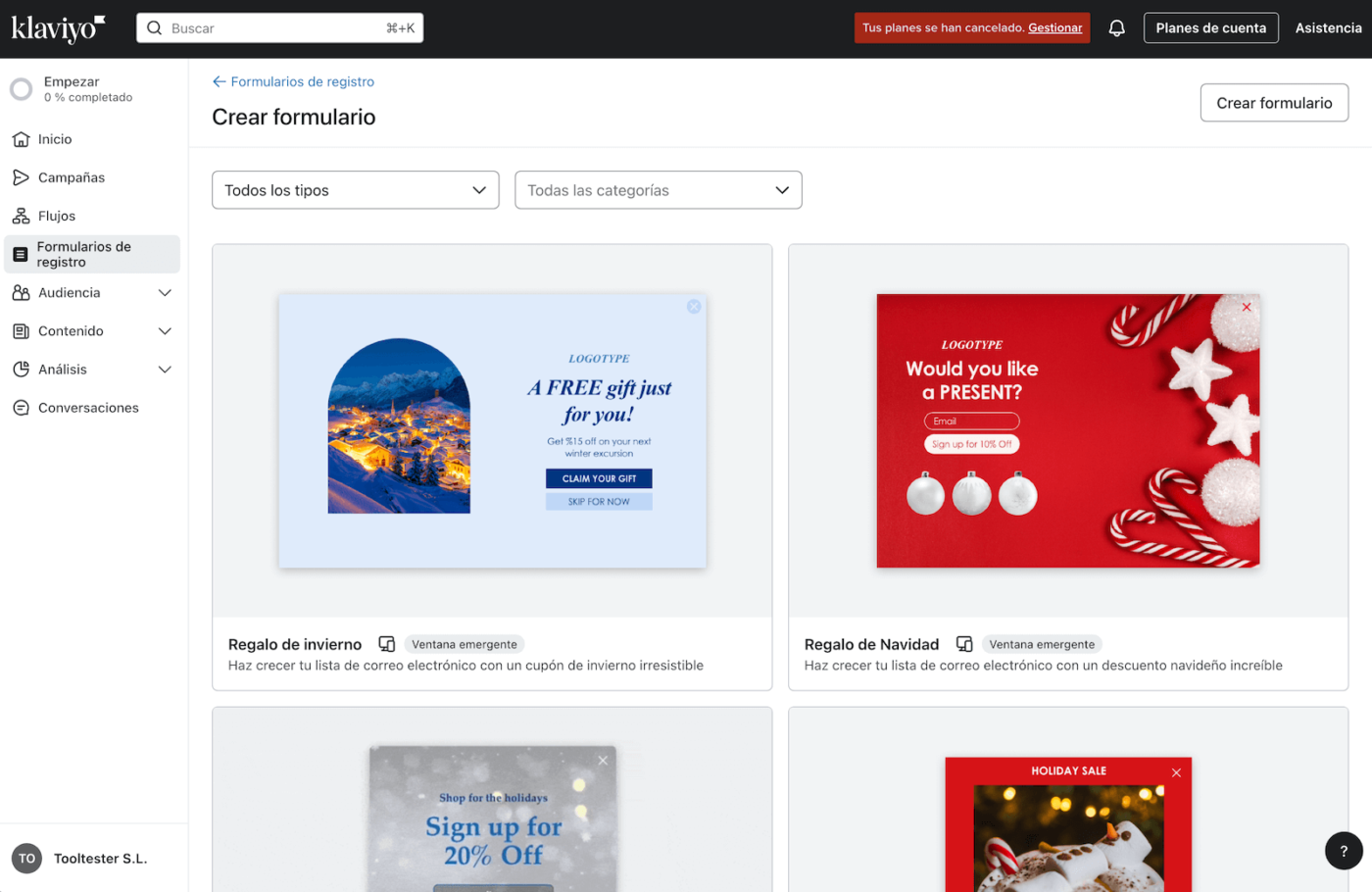Click Ventana emergente tag on Regalo de Navidad

pyautogui.click(x=1042, y=644)
